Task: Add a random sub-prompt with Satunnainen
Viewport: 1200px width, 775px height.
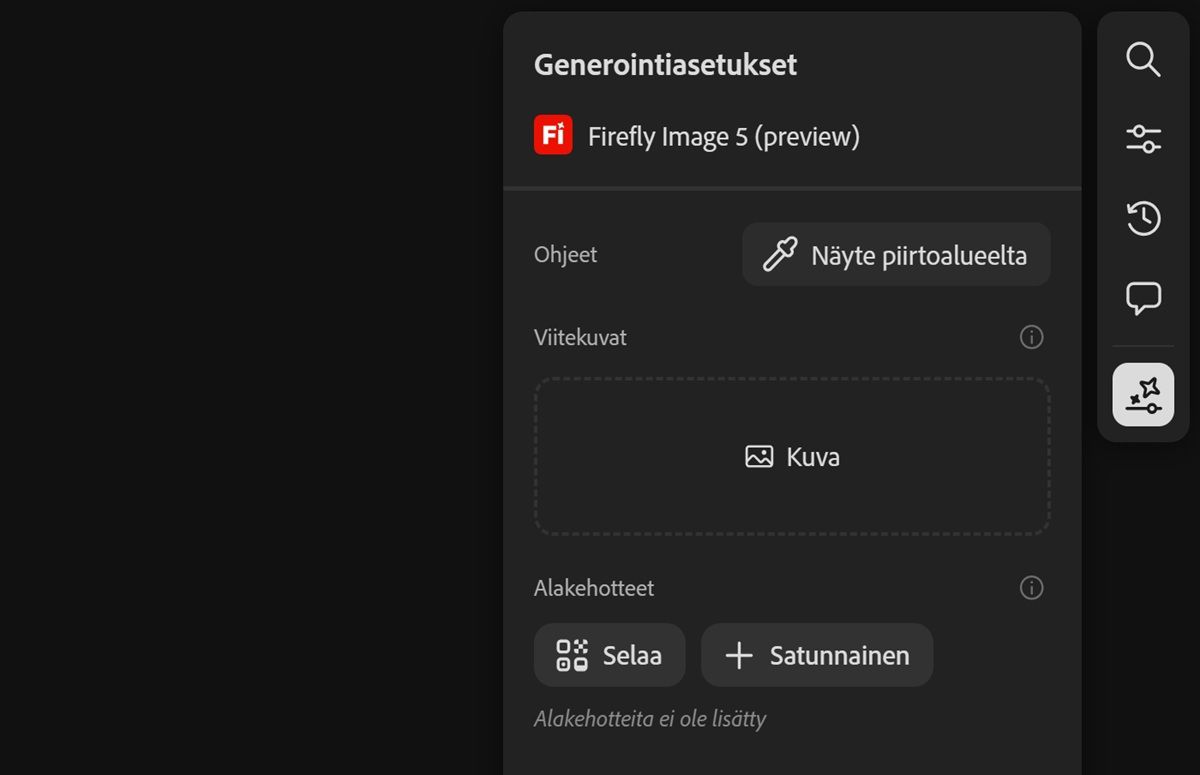Action: click(x=817, y=655)
